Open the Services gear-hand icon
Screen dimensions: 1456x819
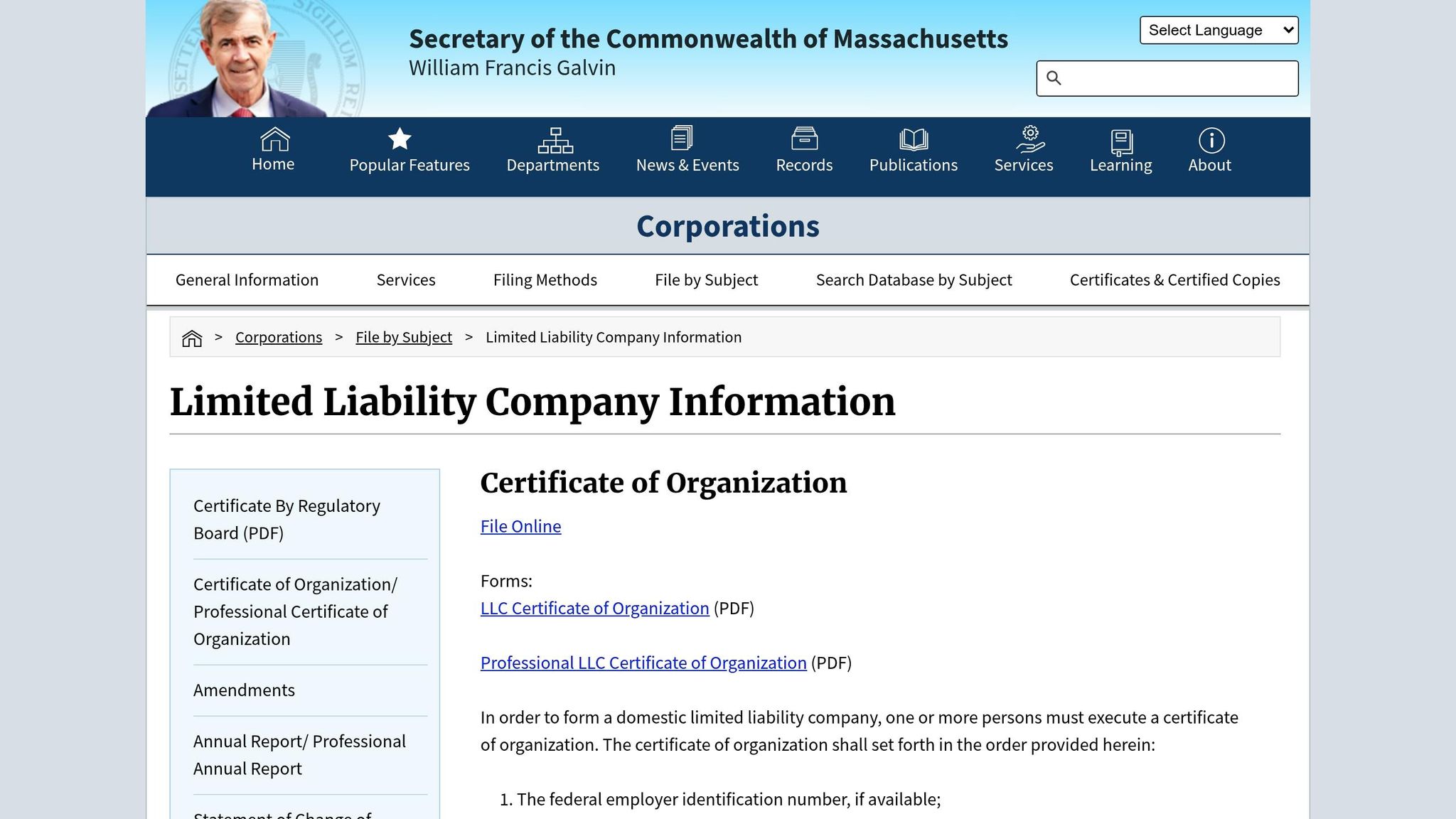tap(1030, 139)
